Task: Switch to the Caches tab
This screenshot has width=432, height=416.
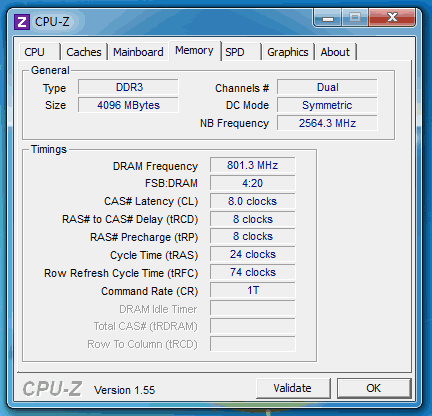Action: click(x=84, y=52)
